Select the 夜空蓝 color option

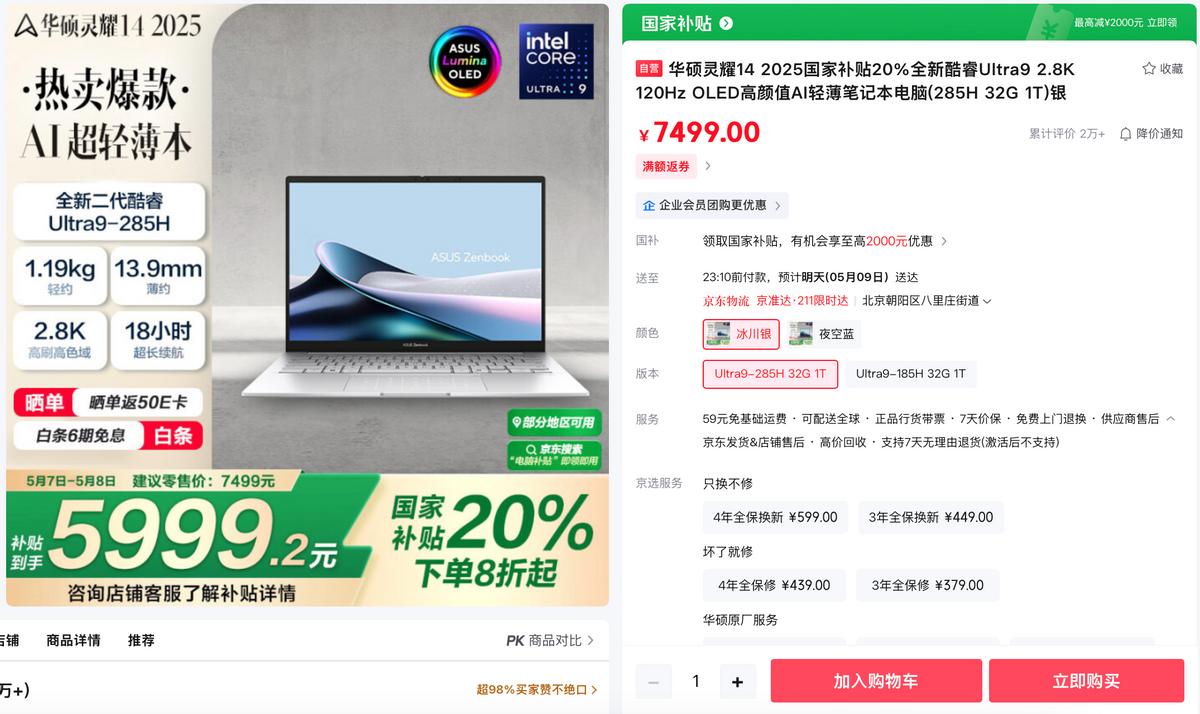click(824, 334)
